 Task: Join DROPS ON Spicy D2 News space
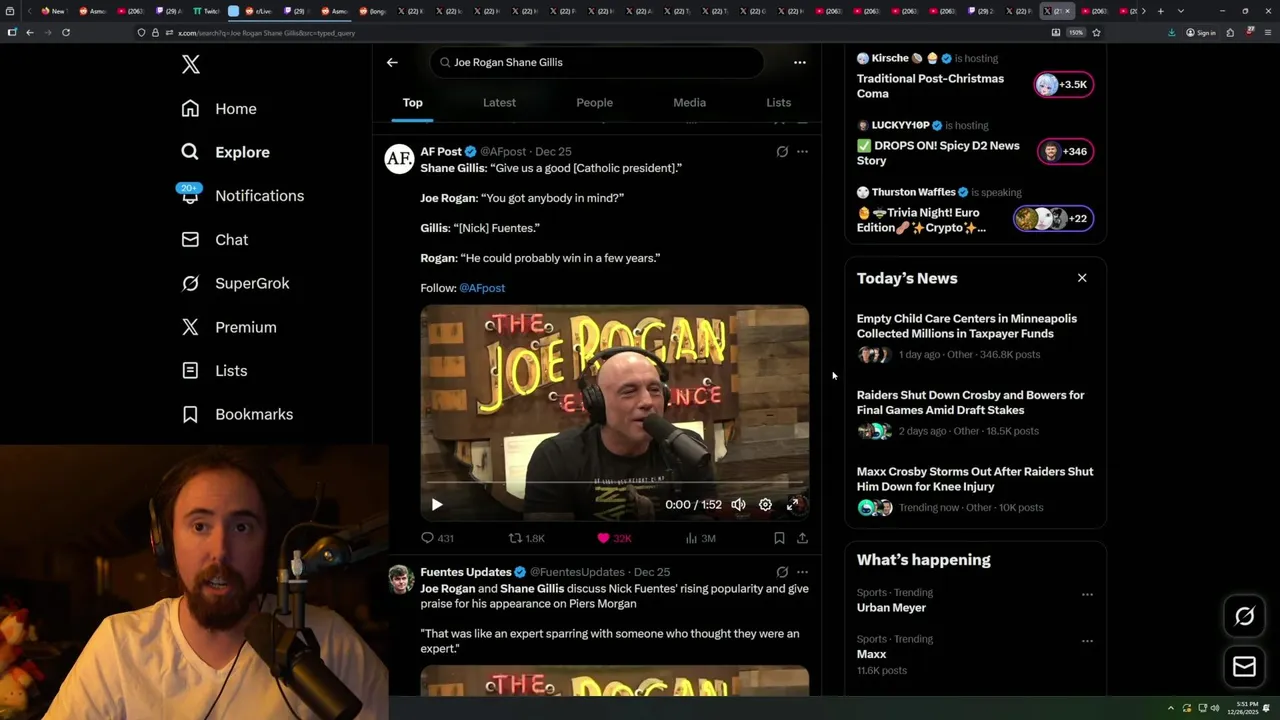click(938, 153)
